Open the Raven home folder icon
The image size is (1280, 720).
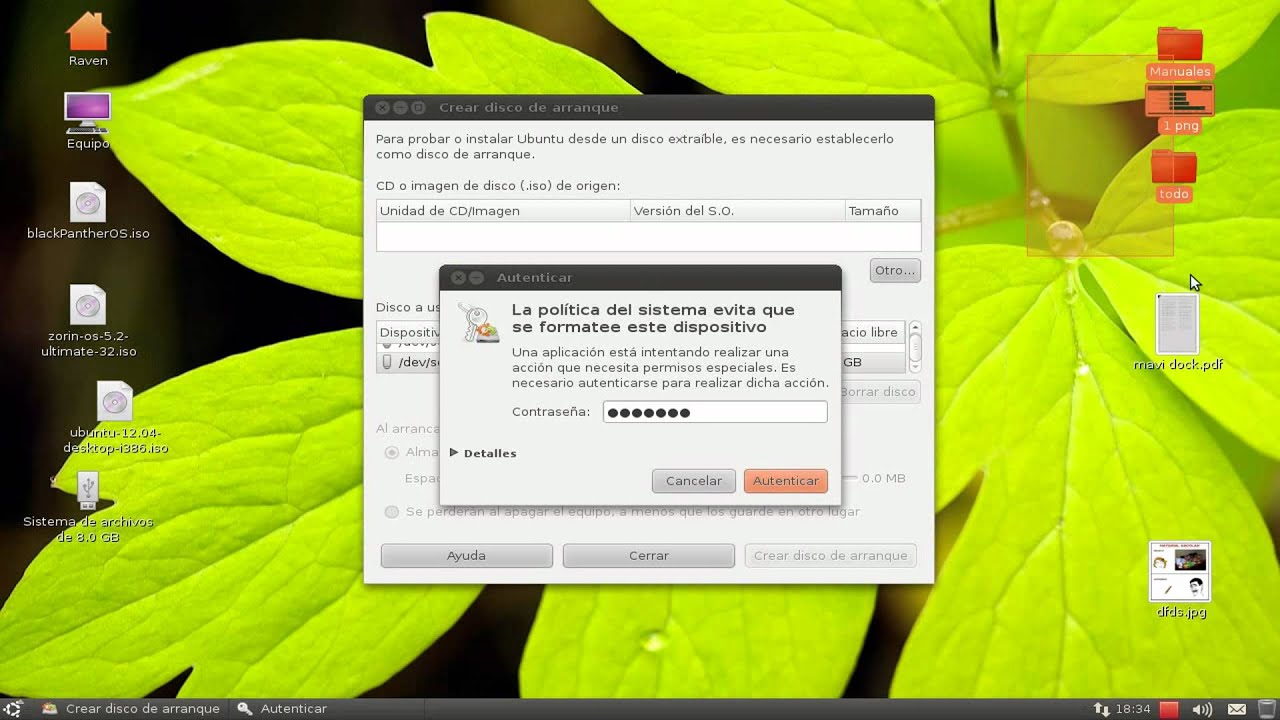pyautogui.click(x=88, y=31)
